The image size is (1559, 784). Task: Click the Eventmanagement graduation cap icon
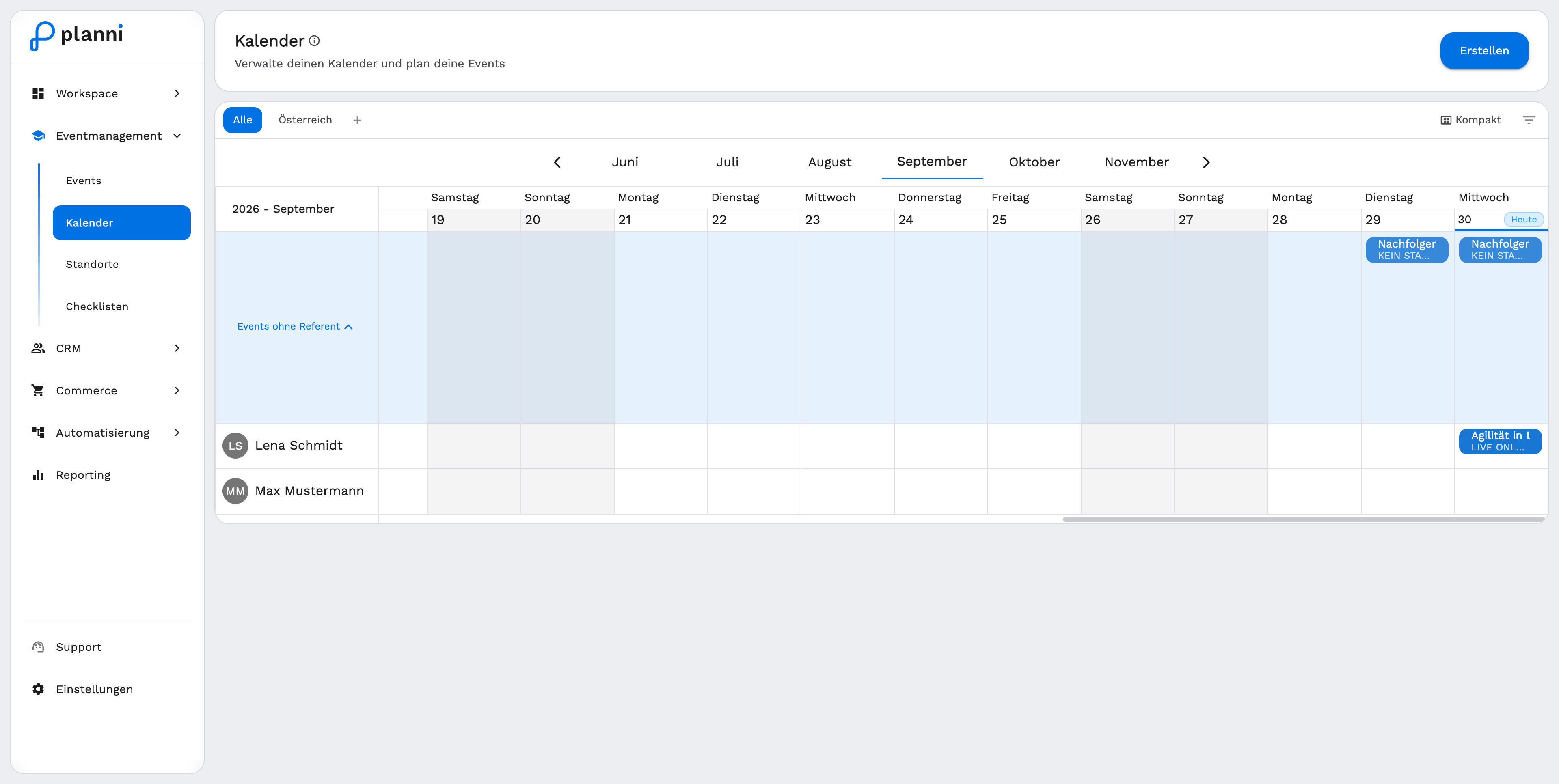(38, 136)
